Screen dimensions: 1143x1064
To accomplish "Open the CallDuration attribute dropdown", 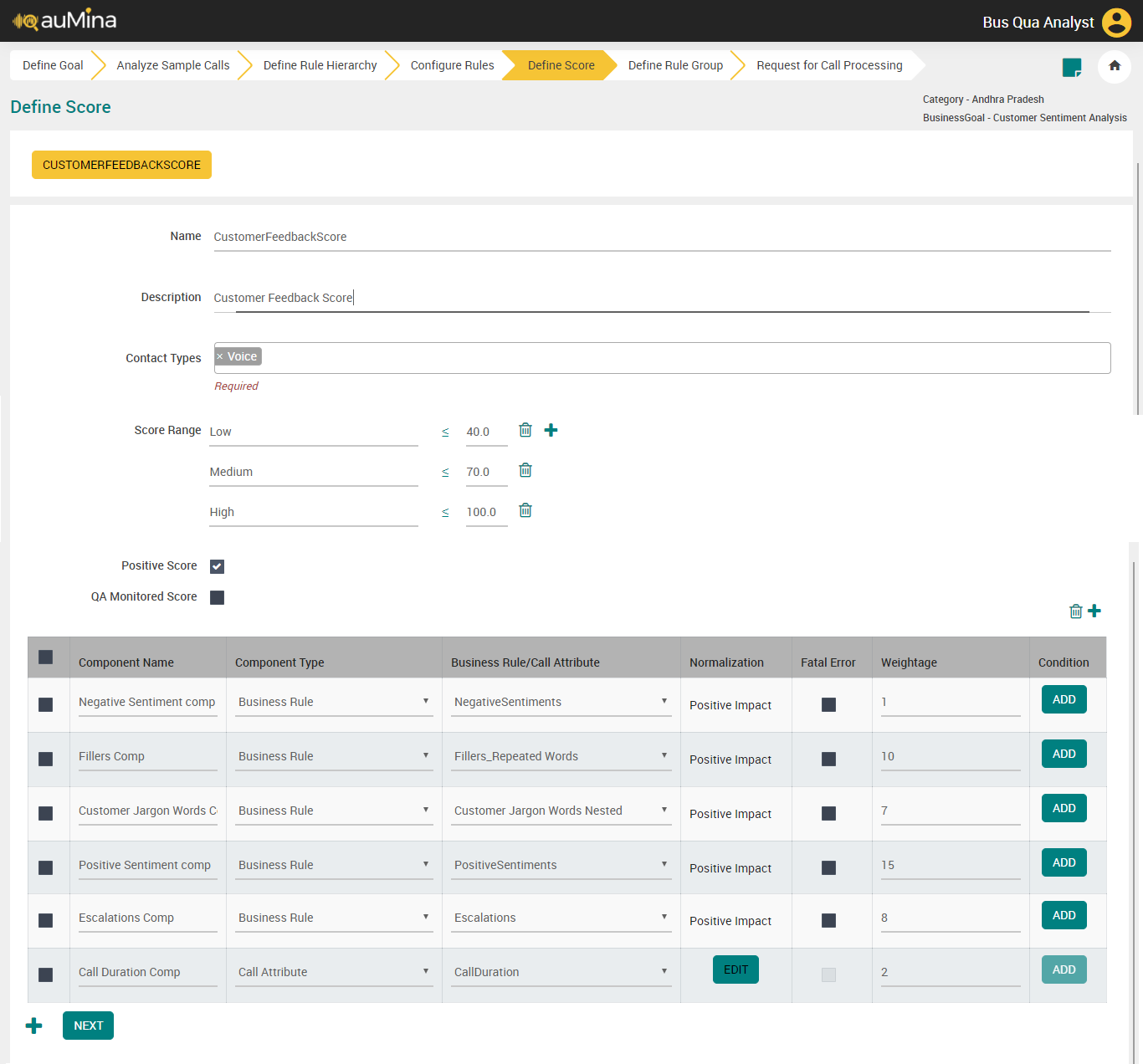I will click(x=561, y=973).
